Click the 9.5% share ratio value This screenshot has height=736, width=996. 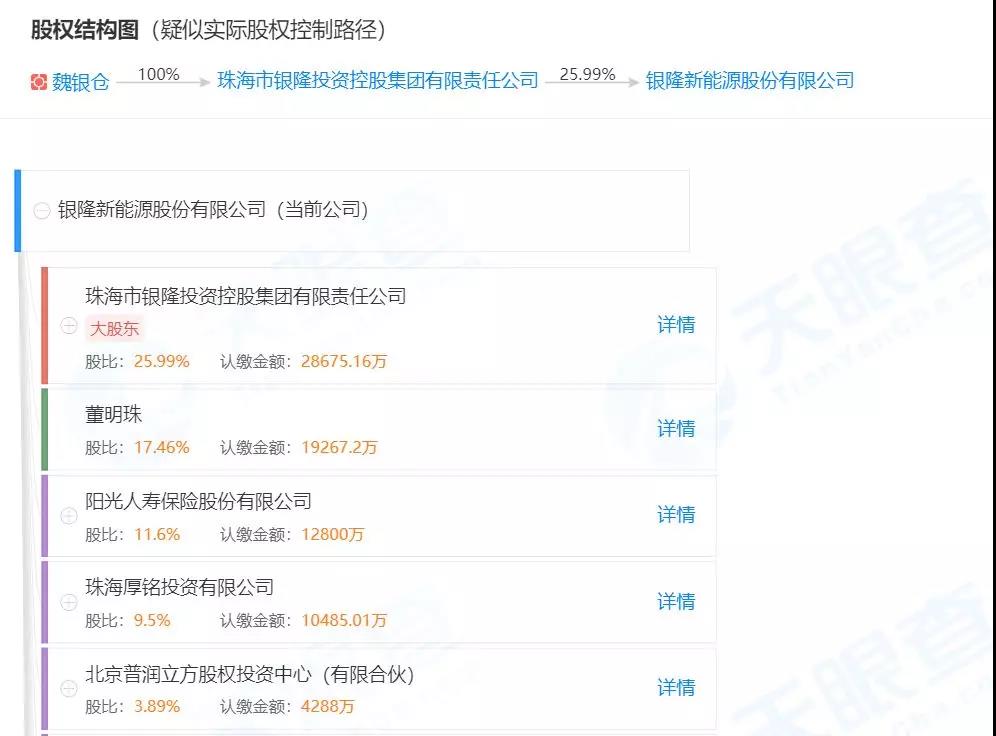click(152, 620)
